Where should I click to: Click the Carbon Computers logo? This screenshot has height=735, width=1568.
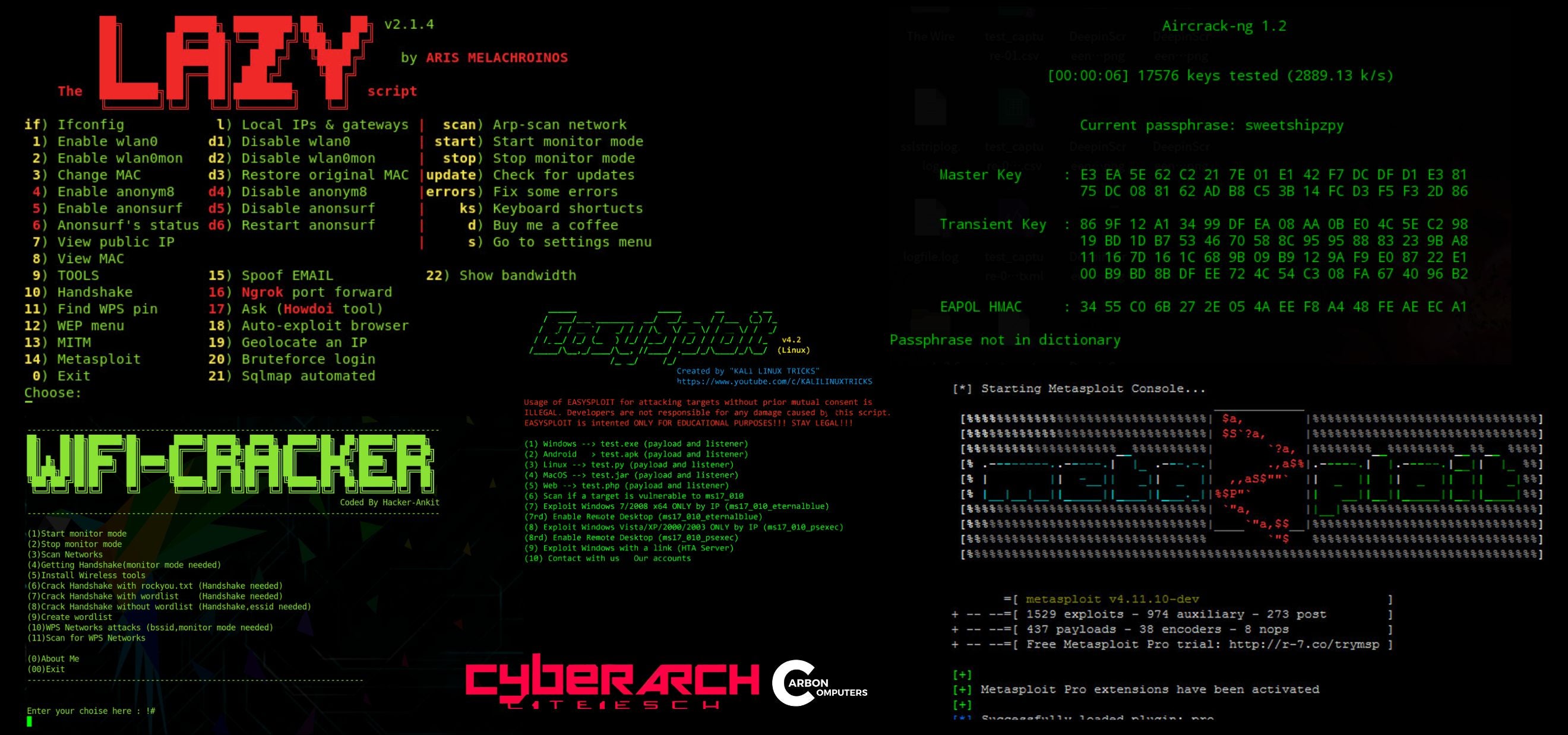pos(818,684)
